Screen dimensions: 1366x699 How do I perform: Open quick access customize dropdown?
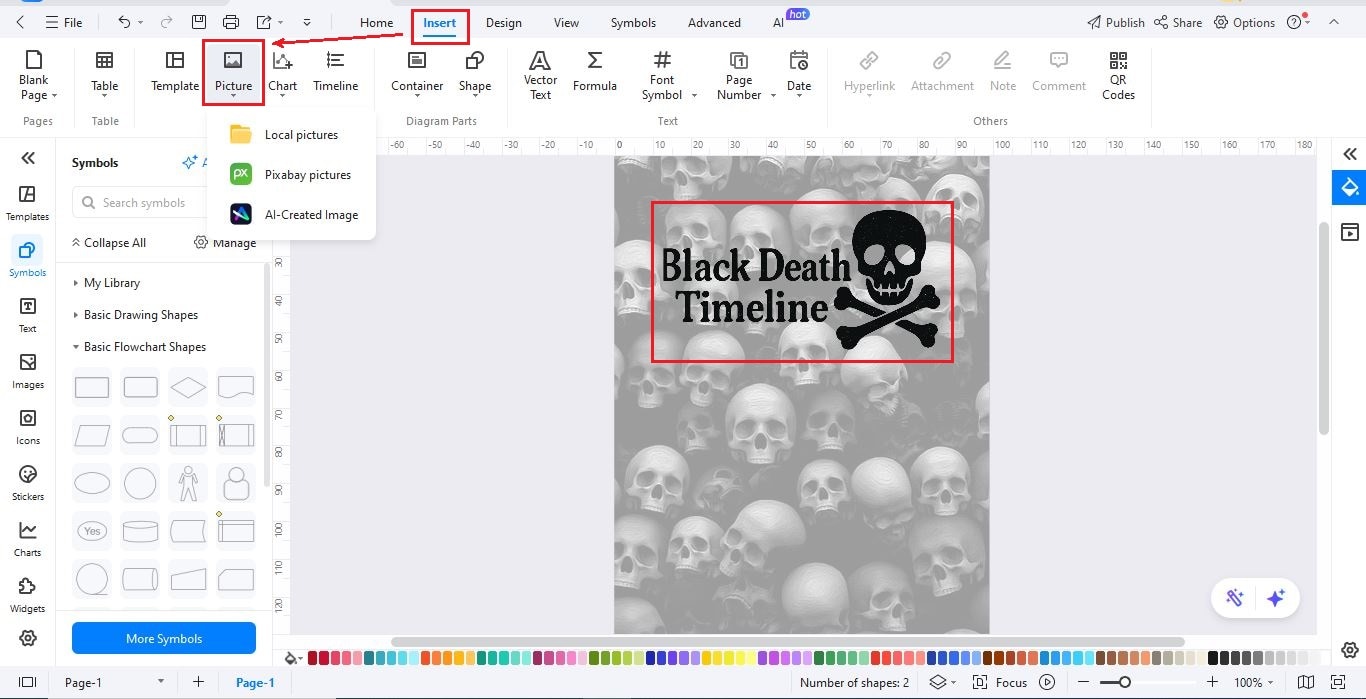(307, 22)
